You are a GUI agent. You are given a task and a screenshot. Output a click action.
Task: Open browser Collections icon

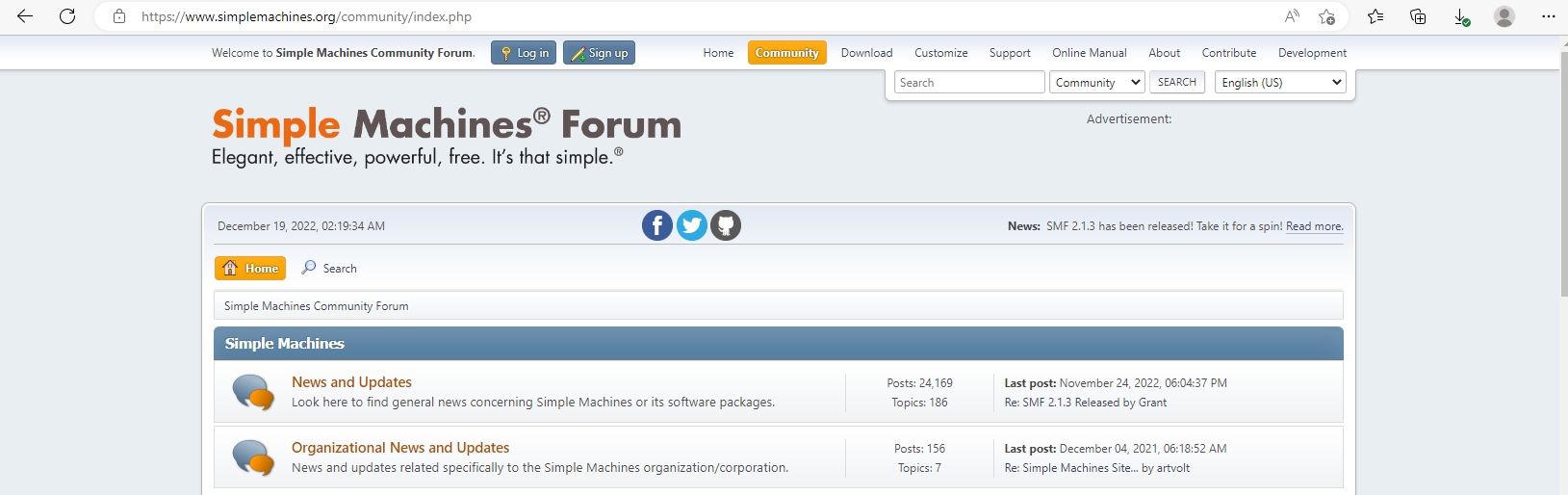pyautogui.click(x=1418, y=16)
